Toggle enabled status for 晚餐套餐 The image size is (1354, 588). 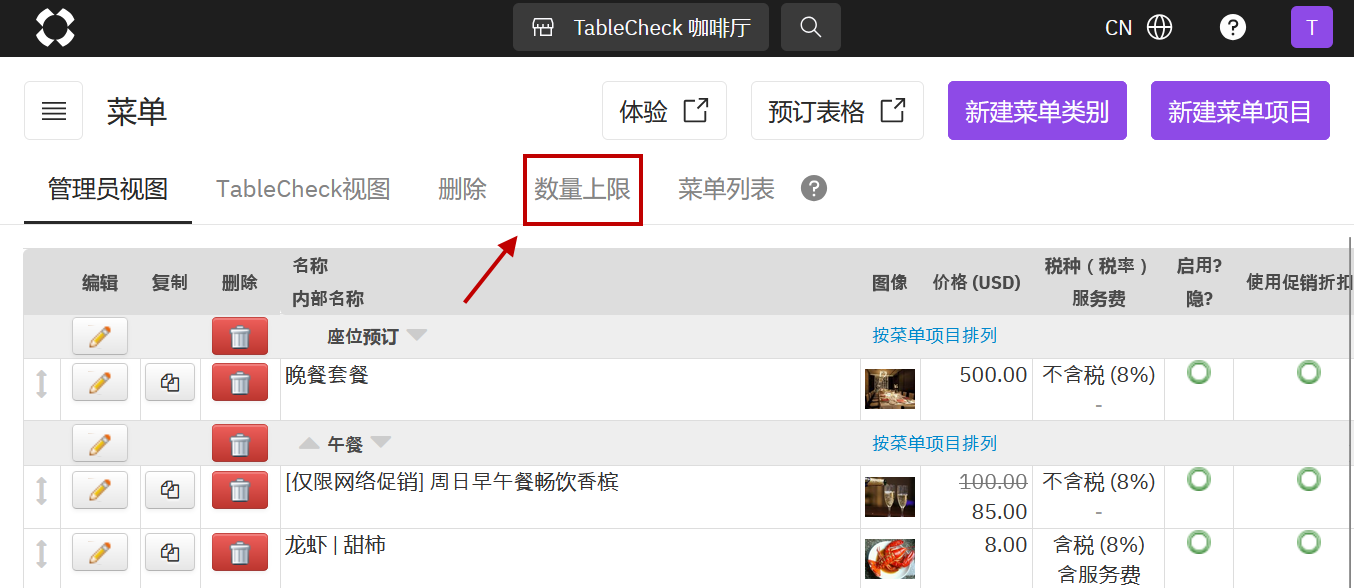[x=1198, y=373]
